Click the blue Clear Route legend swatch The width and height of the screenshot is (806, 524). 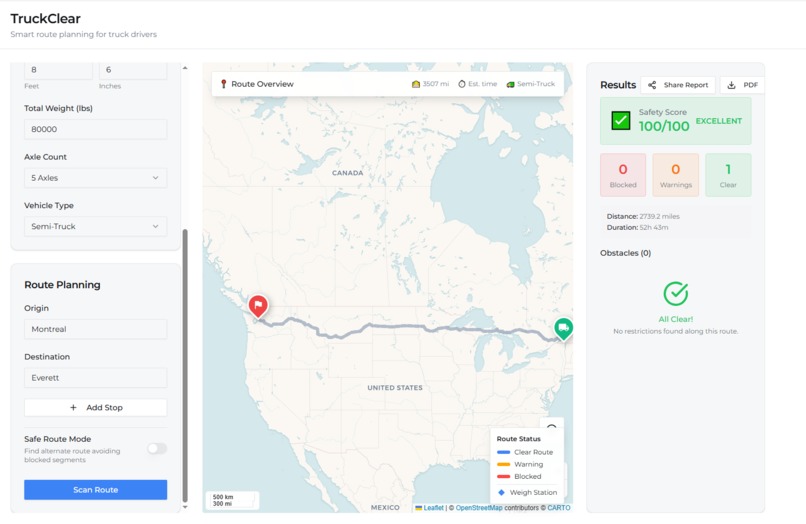[x=504, y=452]
